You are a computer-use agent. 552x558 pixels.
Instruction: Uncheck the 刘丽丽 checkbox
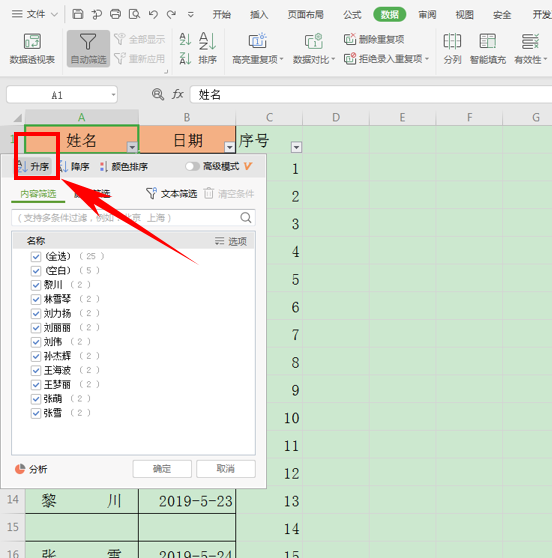(x=36, y=327)
